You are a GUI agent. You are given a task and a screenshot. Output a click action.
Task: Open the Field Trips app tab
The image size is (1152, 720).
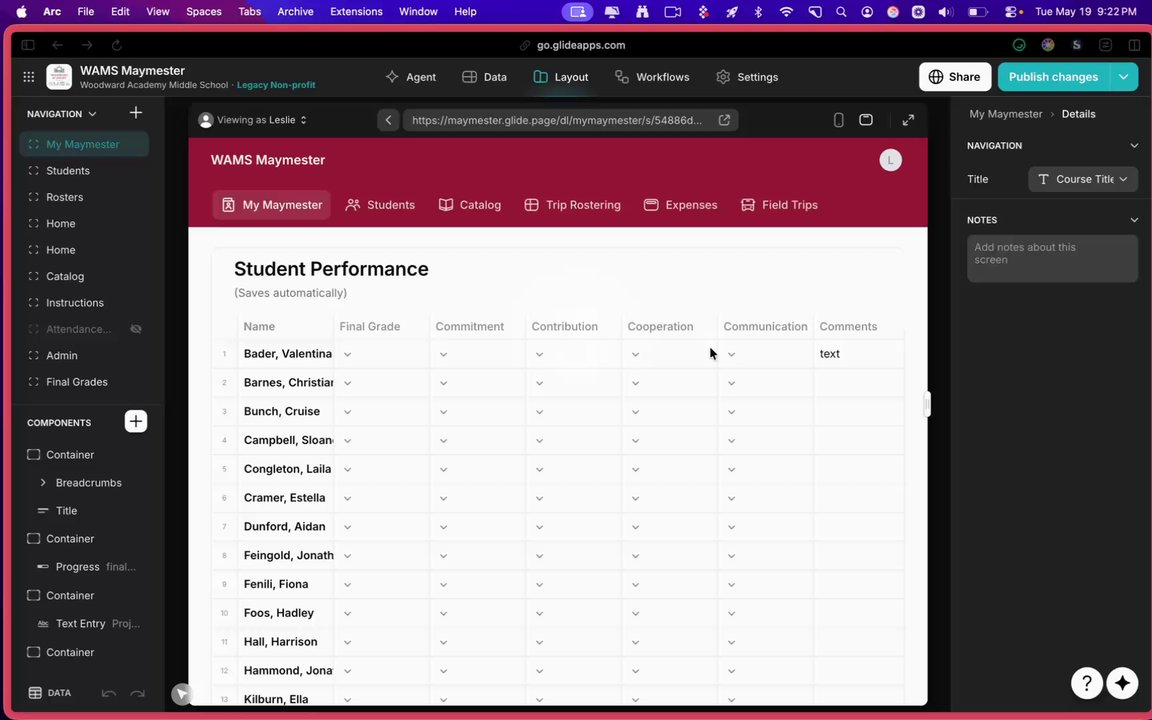click(x=779, y=205)
